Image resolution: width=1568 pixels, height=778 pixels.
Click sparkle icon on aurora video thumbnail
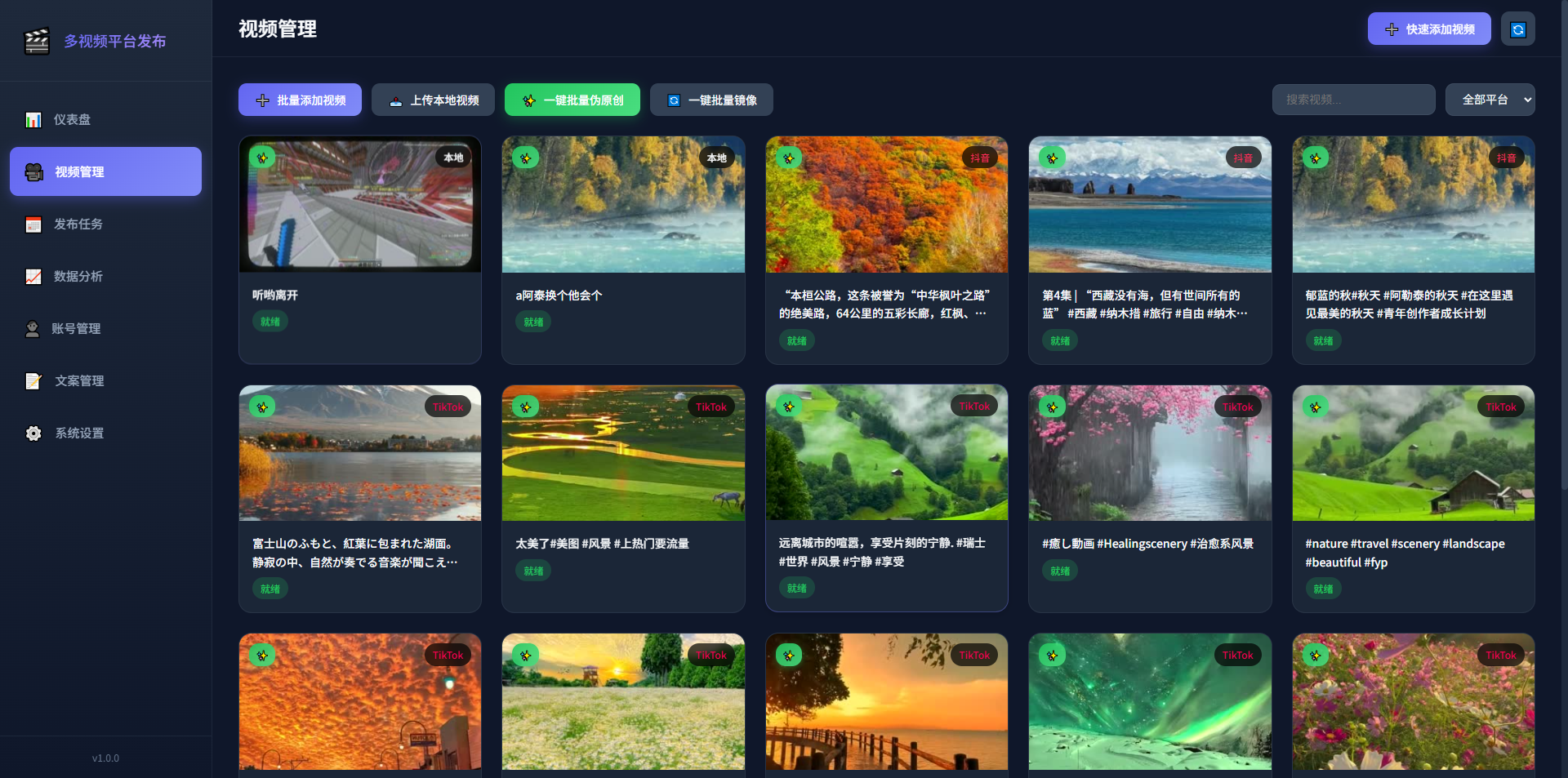click(x=1052, y=655)
